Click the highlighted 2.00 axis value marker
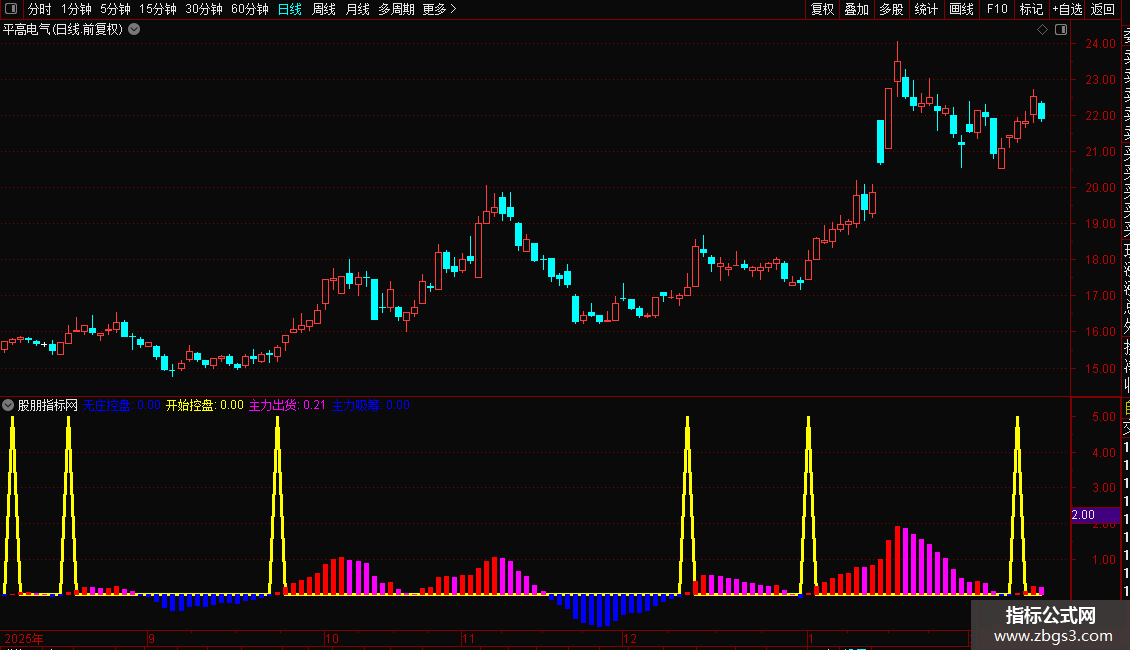 pyautogui.click(x=1094, y=515)
